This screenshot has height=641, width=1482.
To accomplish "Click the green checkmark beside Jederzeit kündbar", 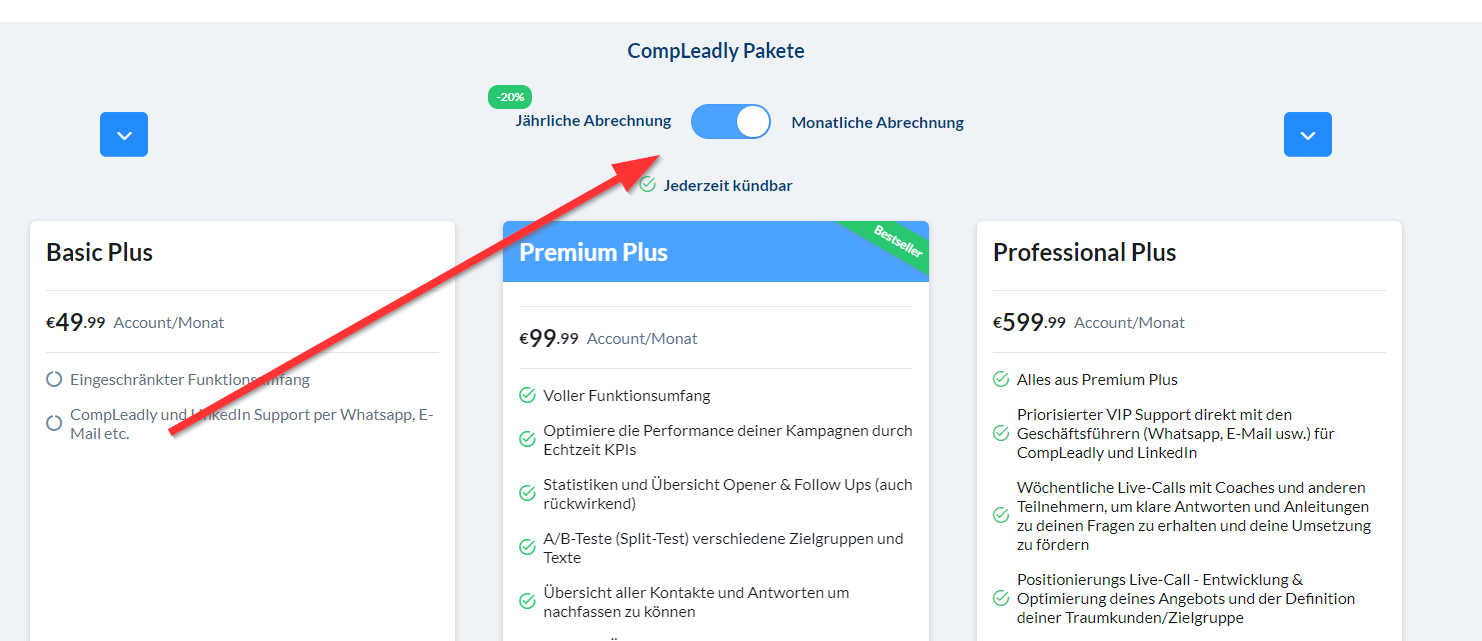I will [x=647, y=185].
